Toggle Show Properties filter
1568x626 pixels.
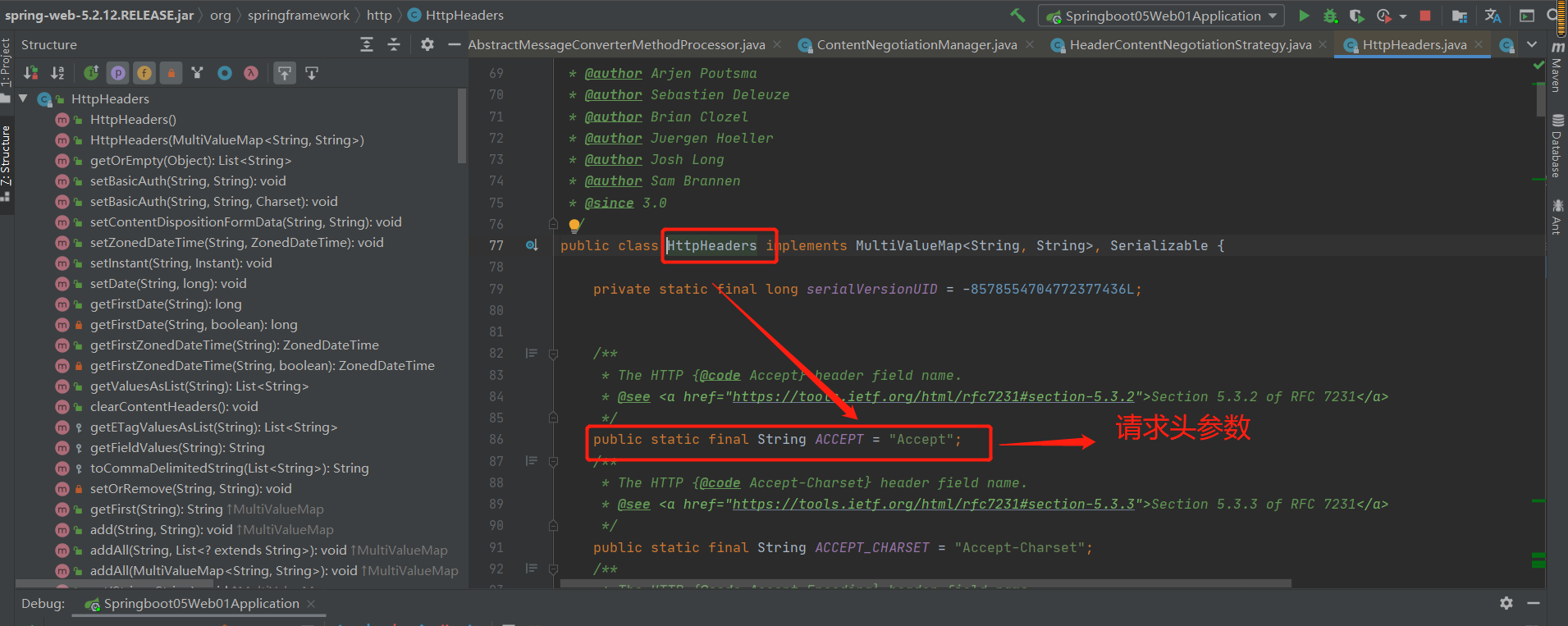pyautogui.click(x=118, y=73)
